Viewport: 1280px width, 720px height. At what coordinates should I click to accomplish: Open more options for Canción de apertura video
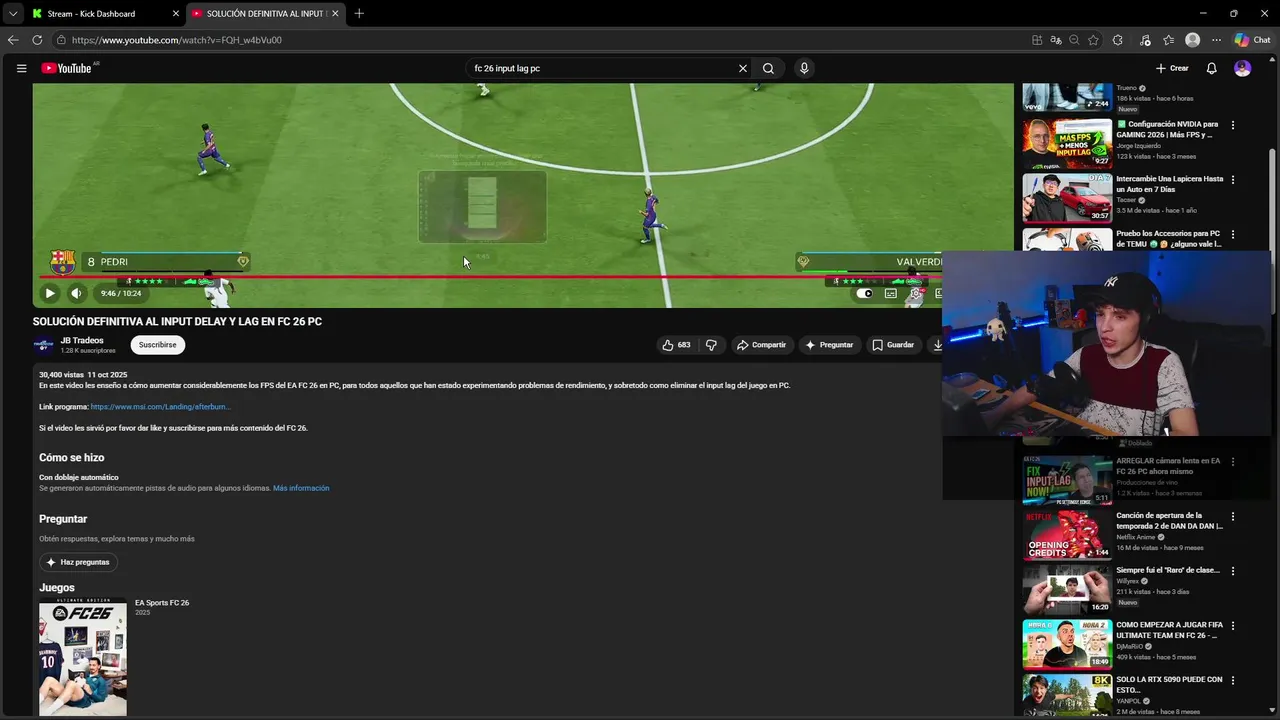(1232, 517)
